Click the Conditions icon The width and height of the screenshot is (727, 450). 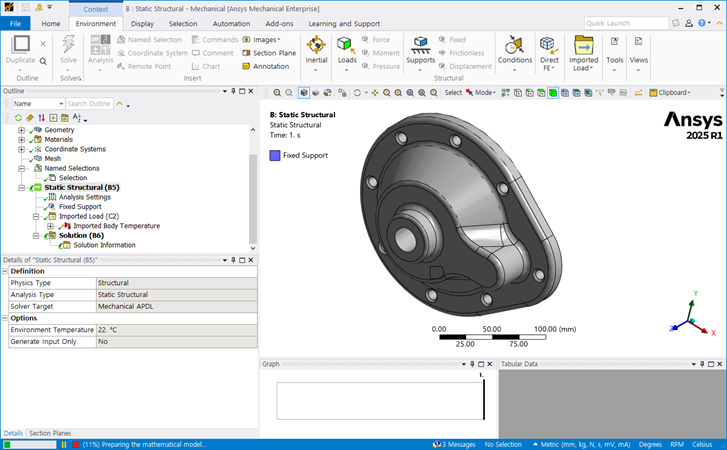tap(515, 44)
